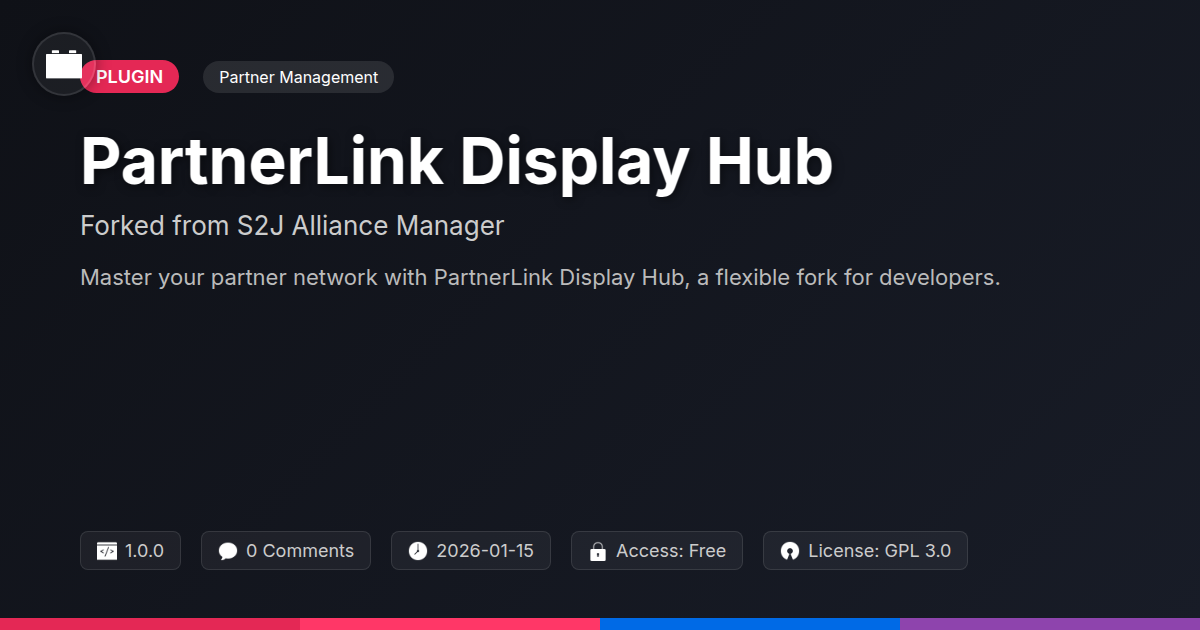Click the padlock access icon
This screenshot has height=630, width=1200.
(598, 551)
